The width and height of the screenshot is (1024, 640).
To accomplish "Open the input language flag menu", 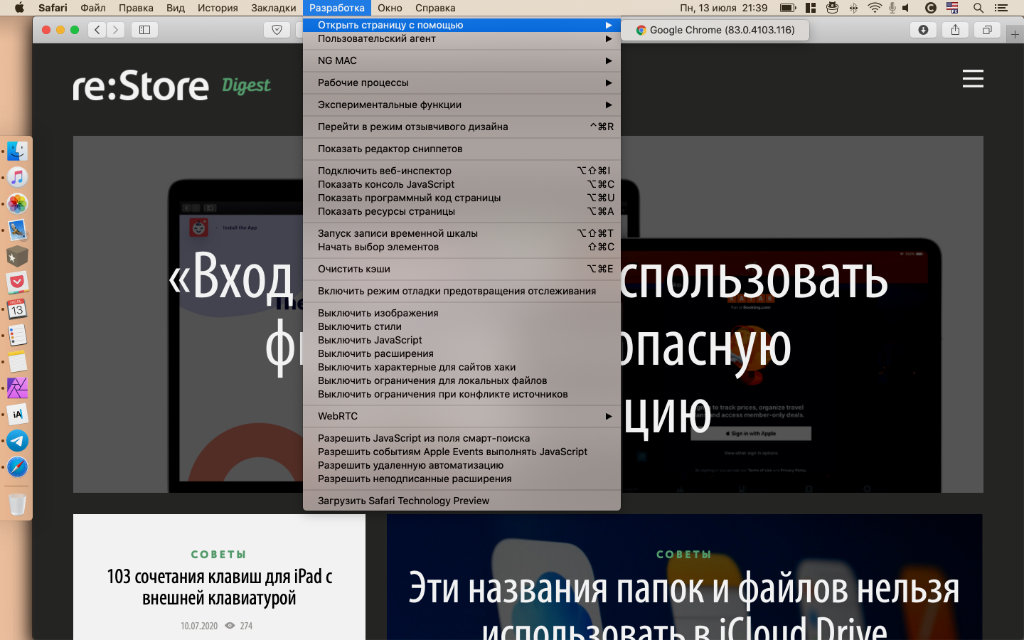I will 952,8.
